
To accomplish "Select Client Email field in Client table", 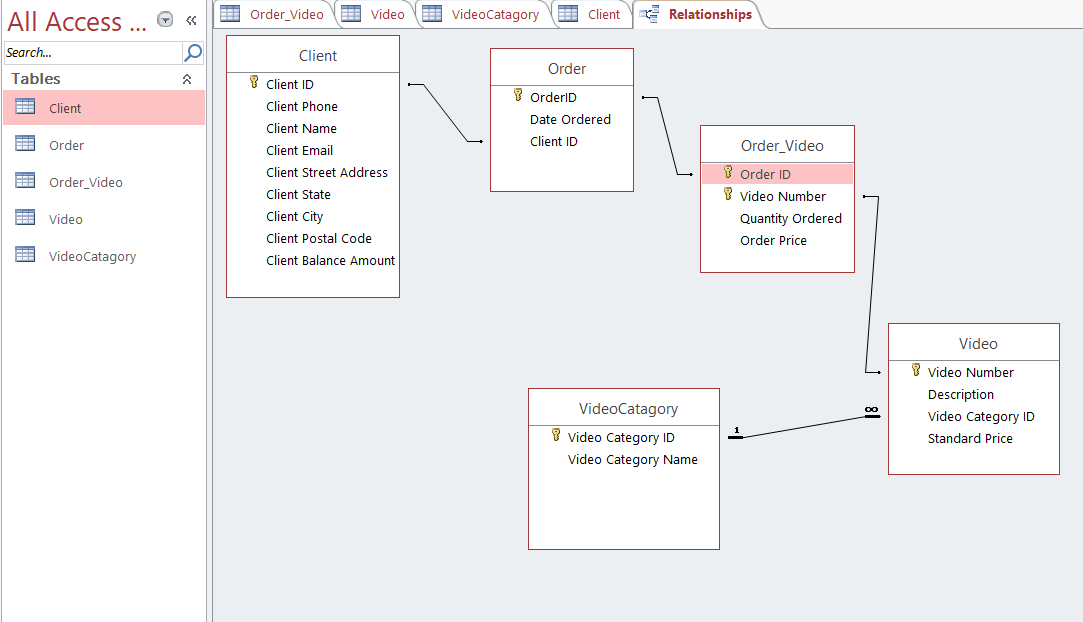I will pos(299,150).
